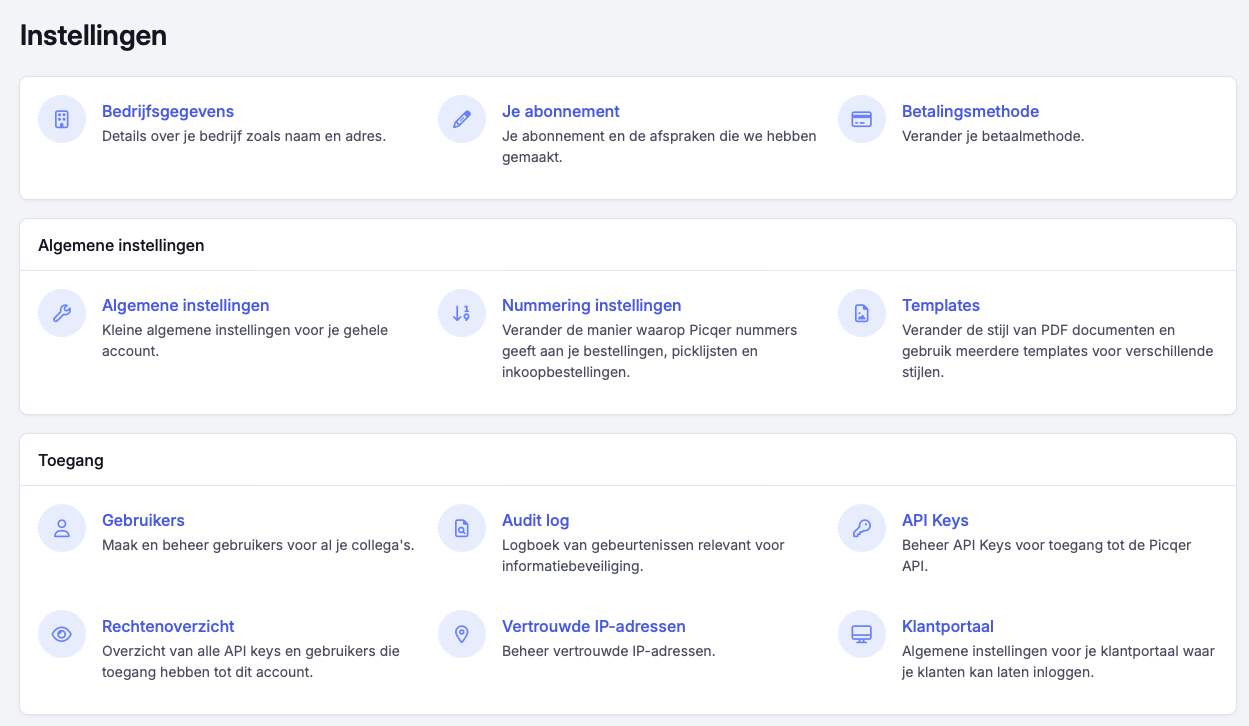Click the location pin icon for Vertrouwde IP-adressen
Viewport: 1249px width, 726px height.
462,634
